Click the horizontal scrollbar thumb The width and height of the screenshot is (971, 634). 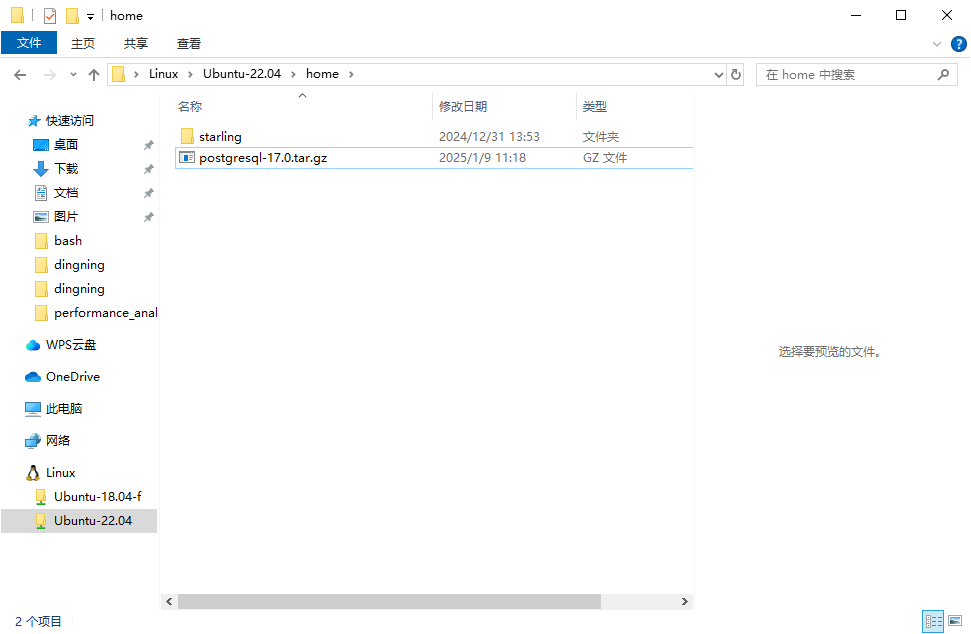point(389,601)
